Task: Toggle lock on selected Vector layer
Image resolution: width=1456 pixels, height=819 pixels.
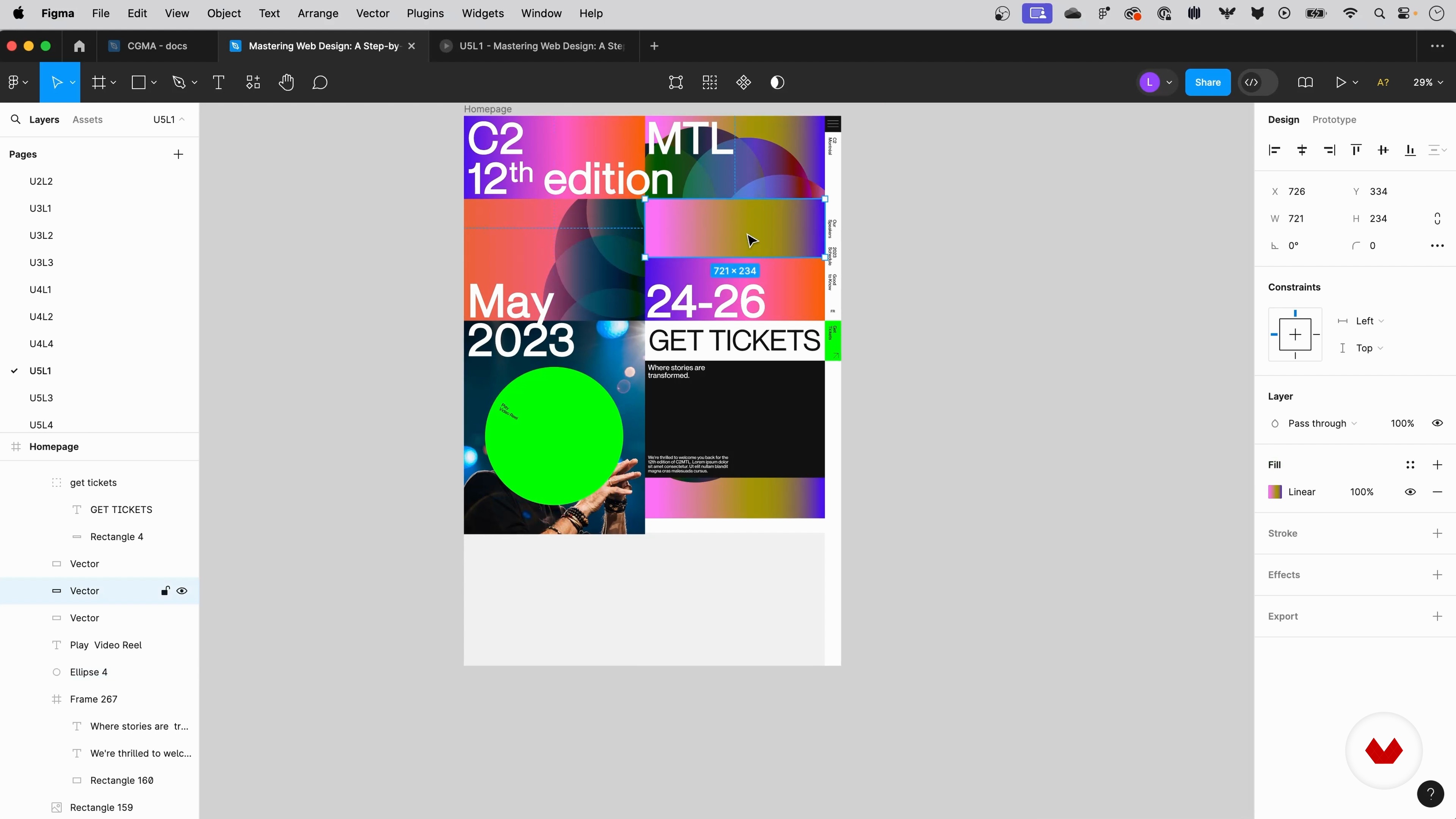Action: click(165, 591)
